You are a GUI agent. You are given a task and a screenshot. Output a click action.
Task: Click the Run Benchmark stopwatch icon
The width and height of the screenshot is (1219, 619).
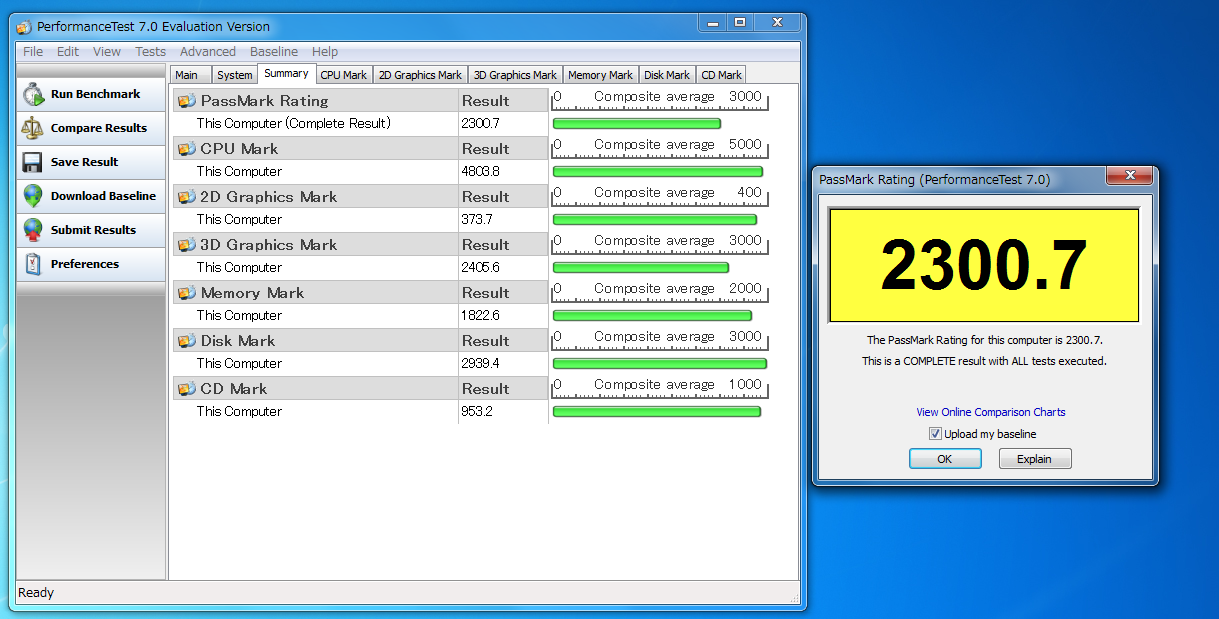(33, 94)
